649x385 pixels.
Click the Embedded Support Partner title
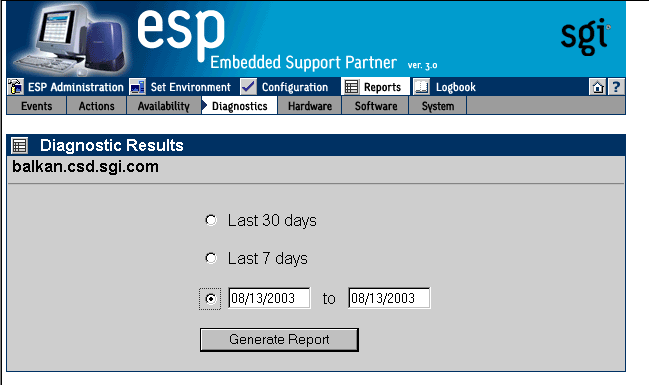point(303,63)
